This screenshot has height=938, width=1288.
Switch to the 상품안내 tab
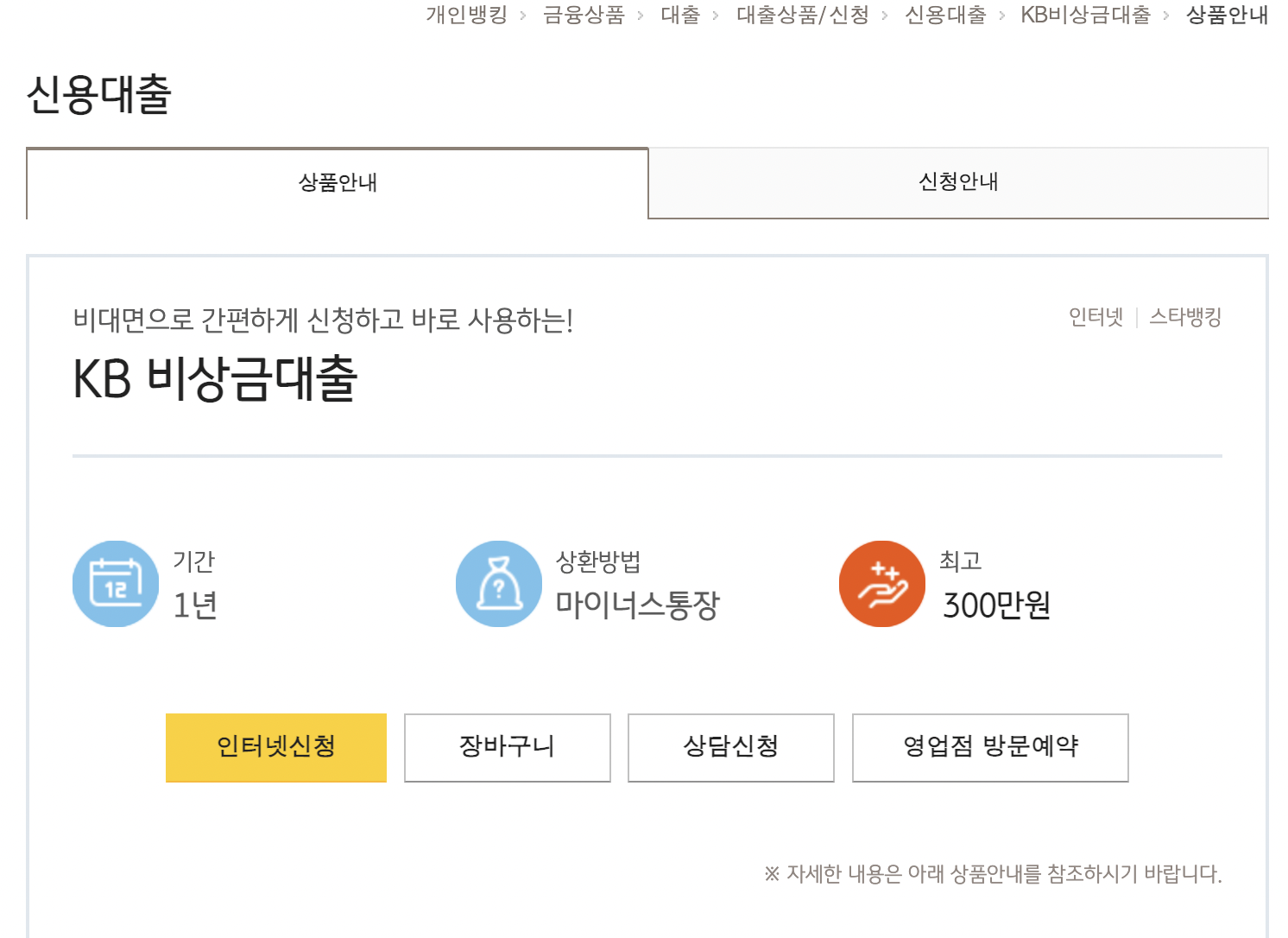click(x=338, y=183)
